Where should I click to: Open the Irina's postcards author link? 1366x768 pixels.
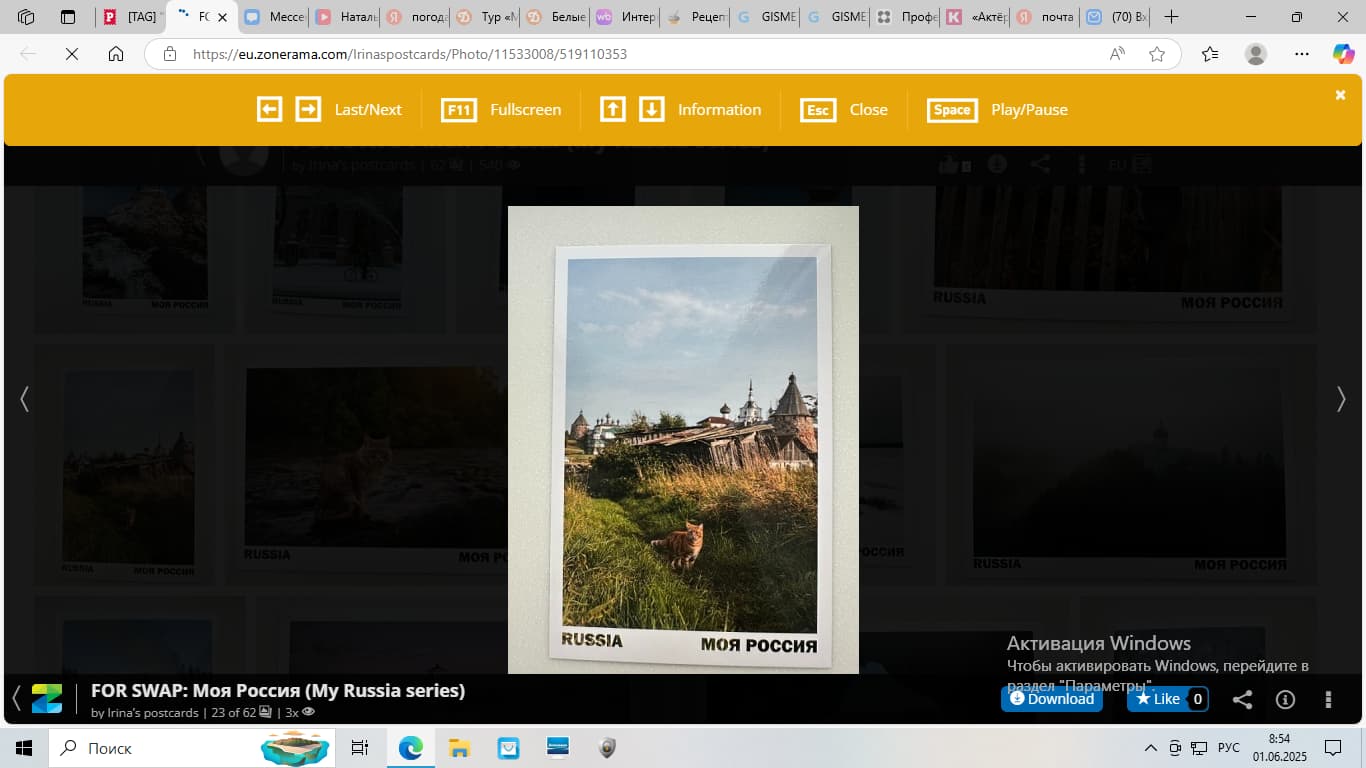pos(152,713)
